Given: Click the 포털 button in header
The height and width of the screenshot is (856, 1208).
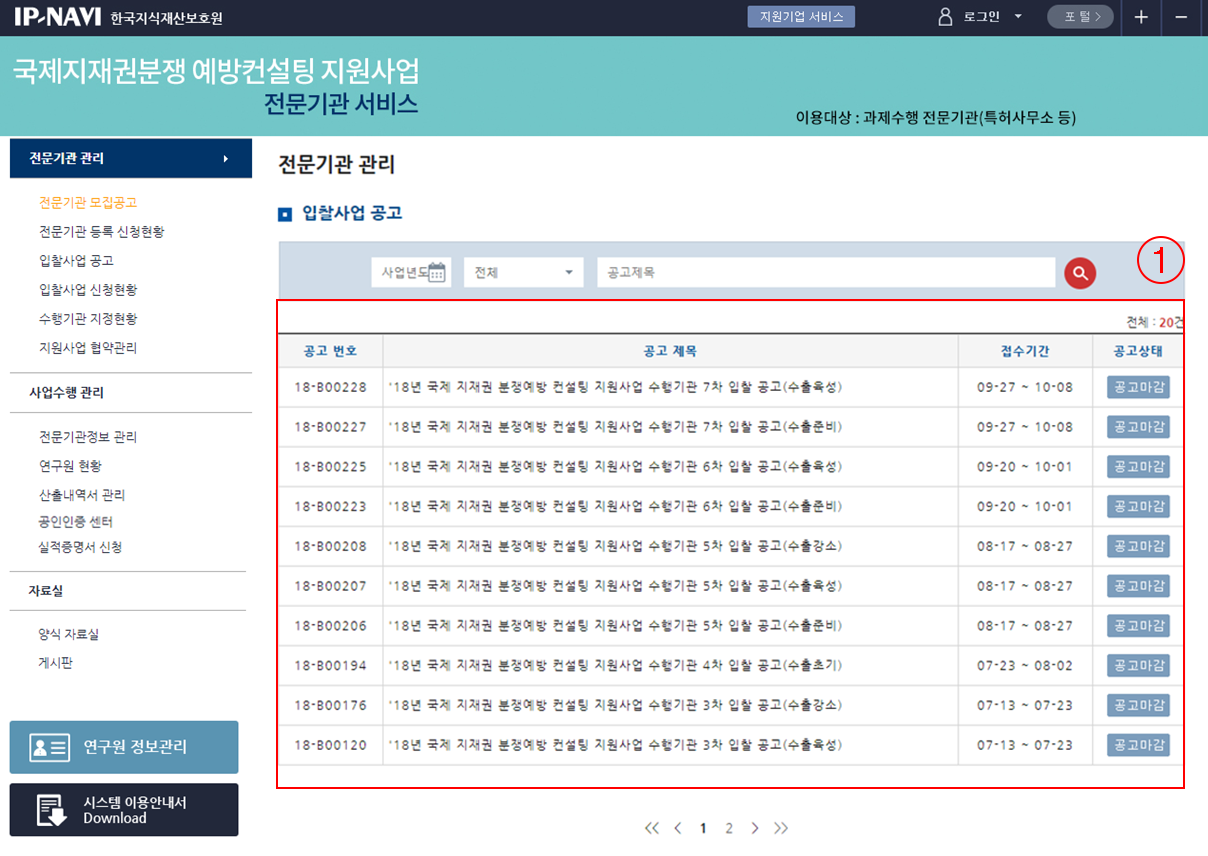Looking at the screenshot, I should 1080,17.
